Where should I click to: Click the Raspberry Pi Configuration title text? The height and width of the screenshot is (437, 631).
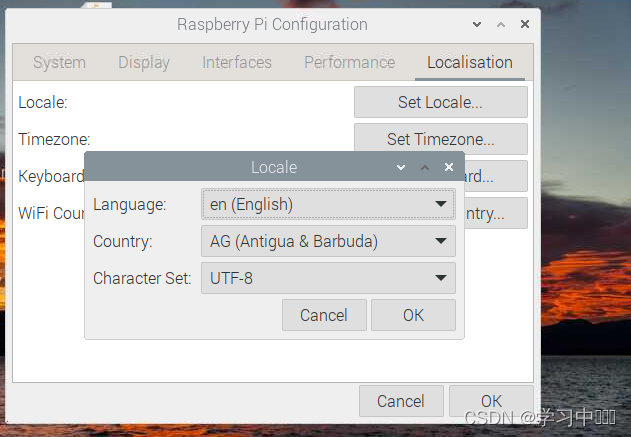pyautogui.click(x=272, y=25)
